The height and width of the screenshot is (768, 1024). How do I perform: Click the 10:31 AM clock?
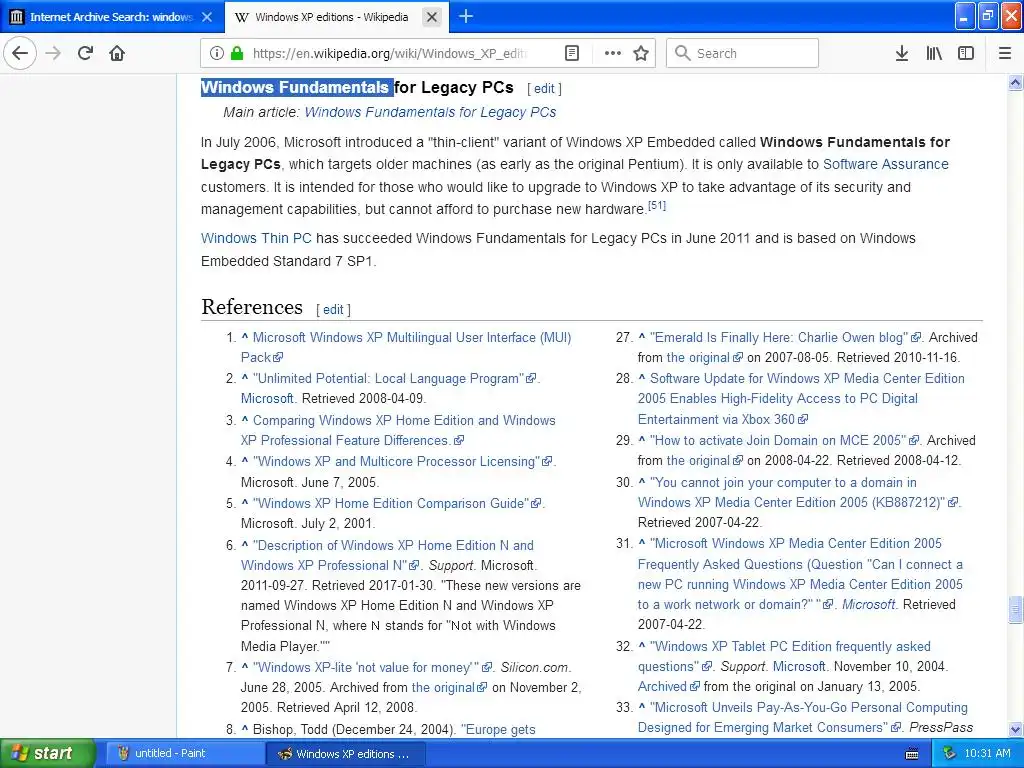(x=987, y=754)
